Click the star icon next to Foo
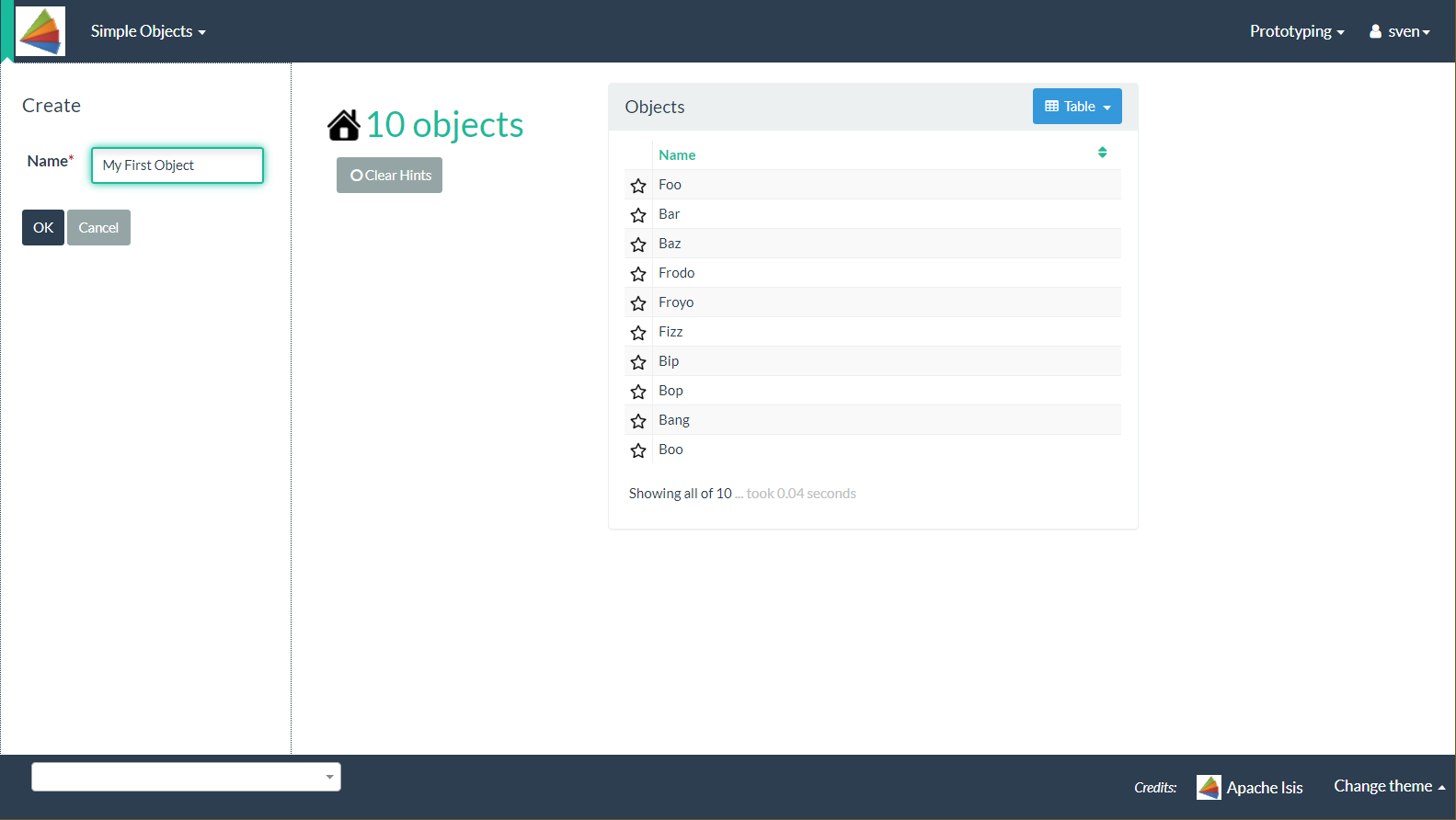 click(638, 186)
